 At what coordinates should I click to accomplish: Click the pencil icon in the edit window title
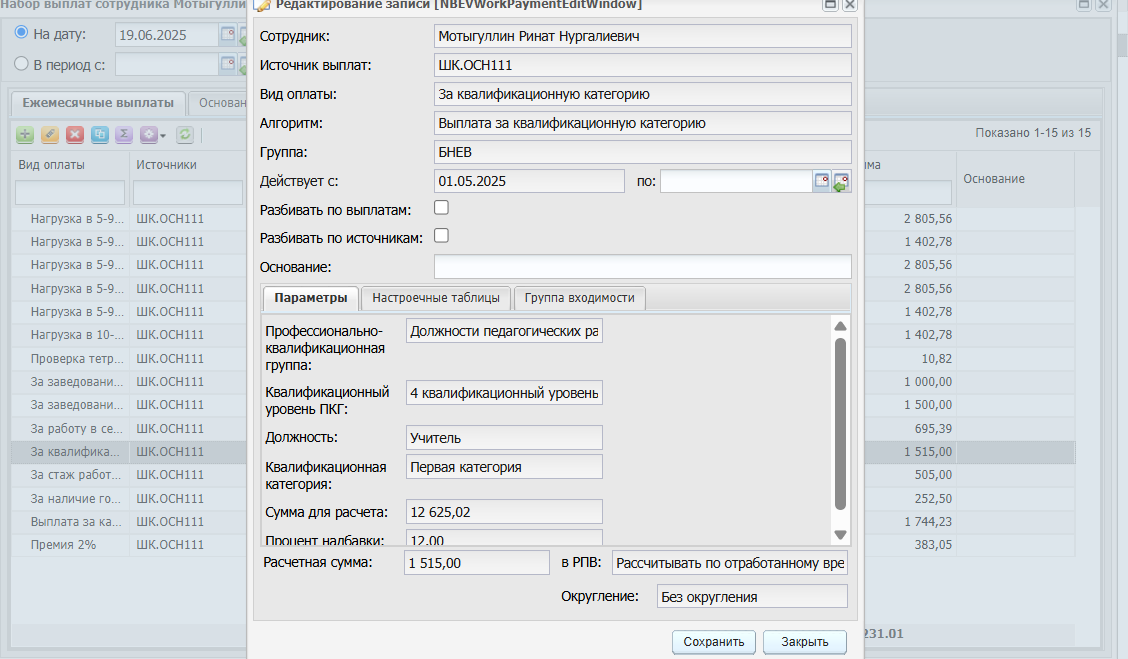(x=263, y=5)
